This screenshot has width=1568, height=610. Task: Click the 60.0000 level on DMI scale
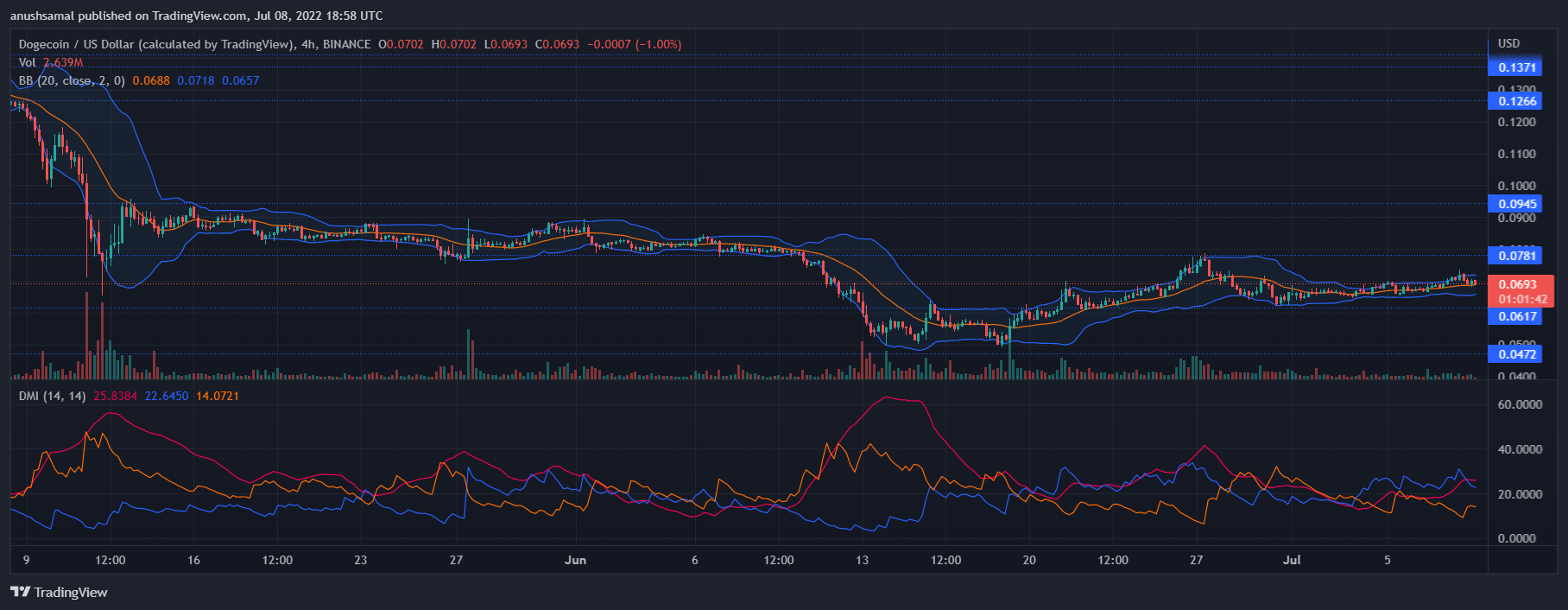pyautogui.click(x=1520, y=404)
